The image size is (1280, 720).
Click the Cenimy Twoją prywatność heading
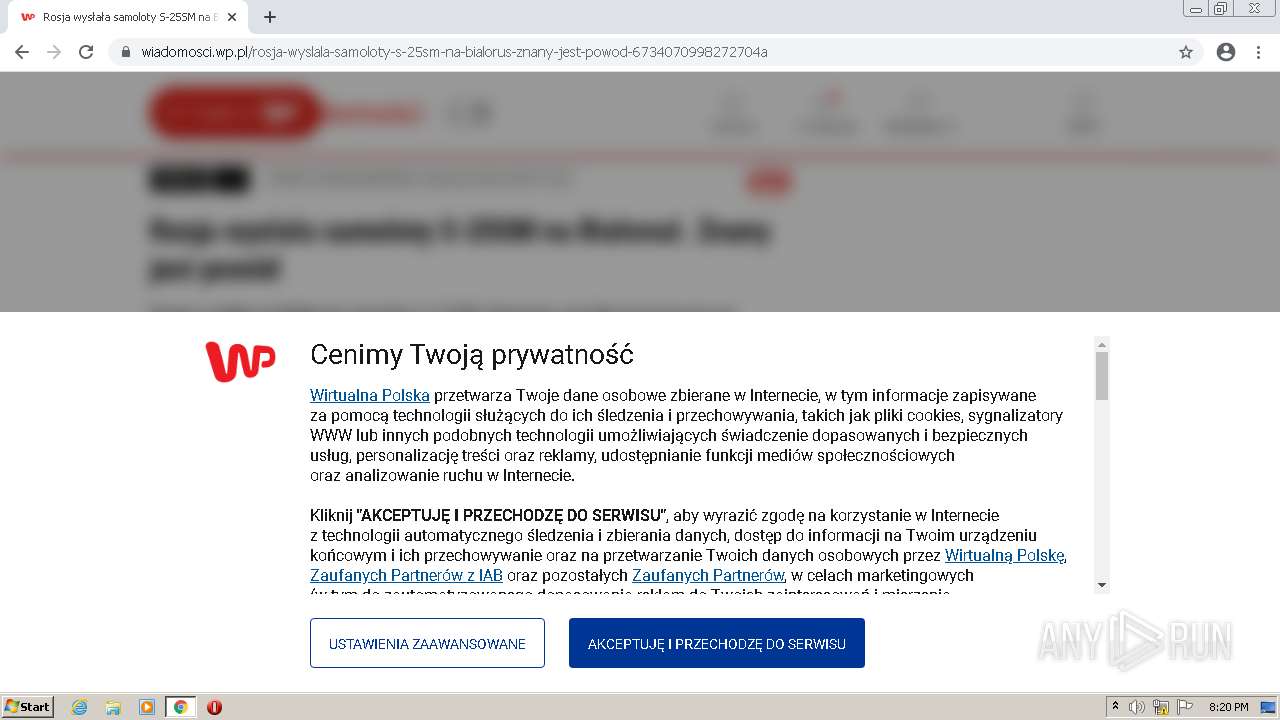click(472, 354)
